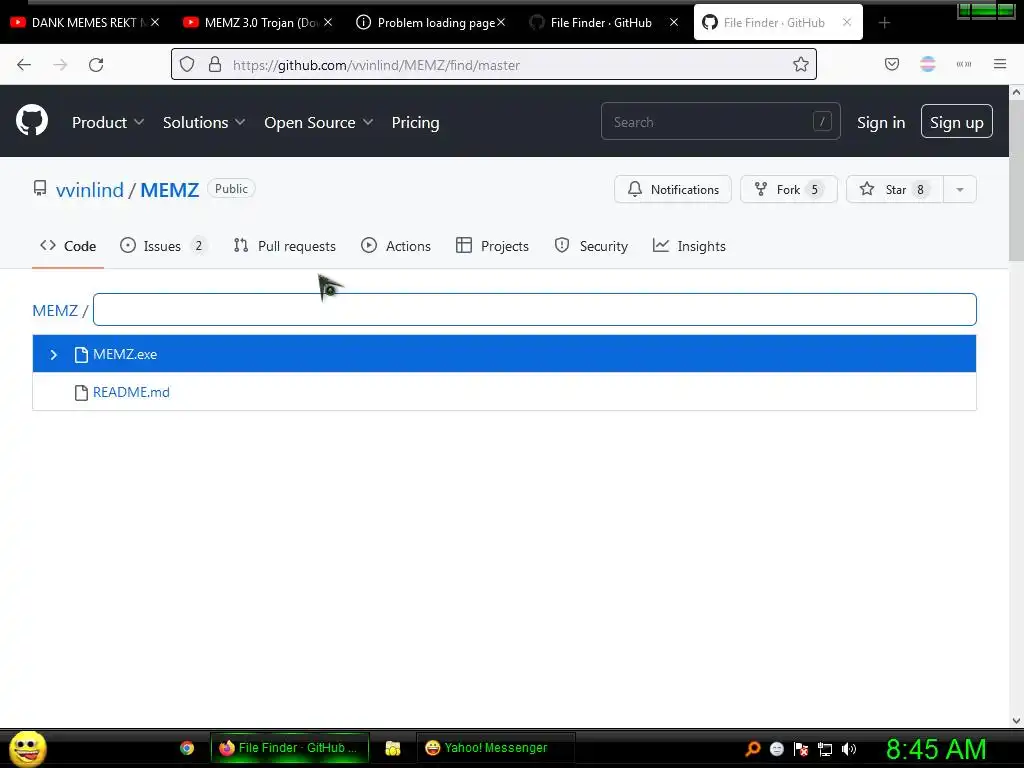Click the padlock site info icon

[x=215, y=64]
